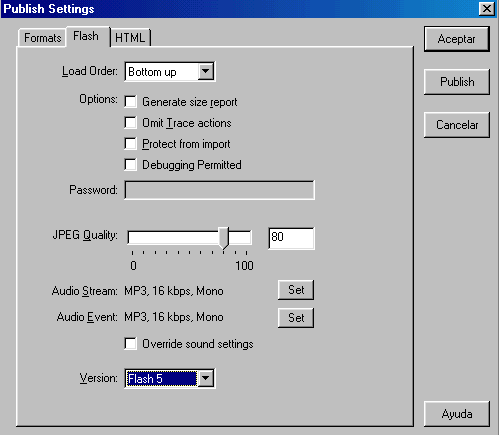The width and height of the screenshot is (500, 435).
Task: Click the JPEG Quality slider thumb
Action: pyautogui.click(x=224, y=238)
